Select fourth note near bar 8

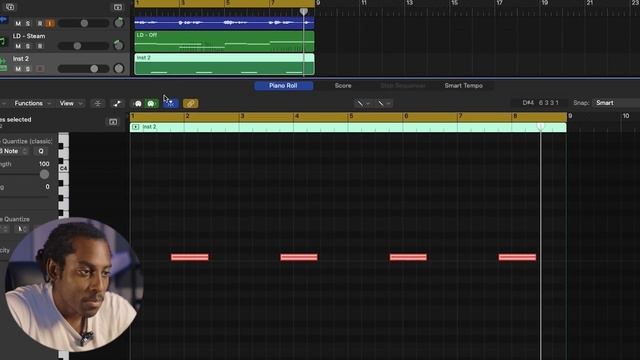point(517,257)
